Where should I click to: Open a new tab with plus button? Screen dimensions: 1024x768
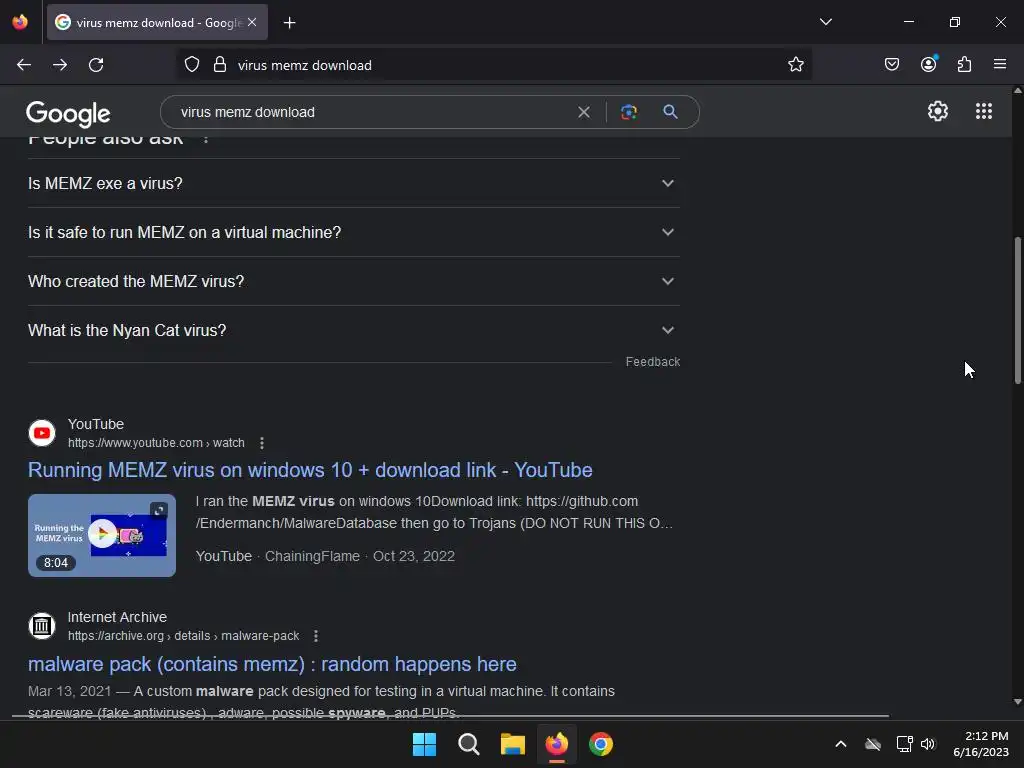(x=289, y=23)
